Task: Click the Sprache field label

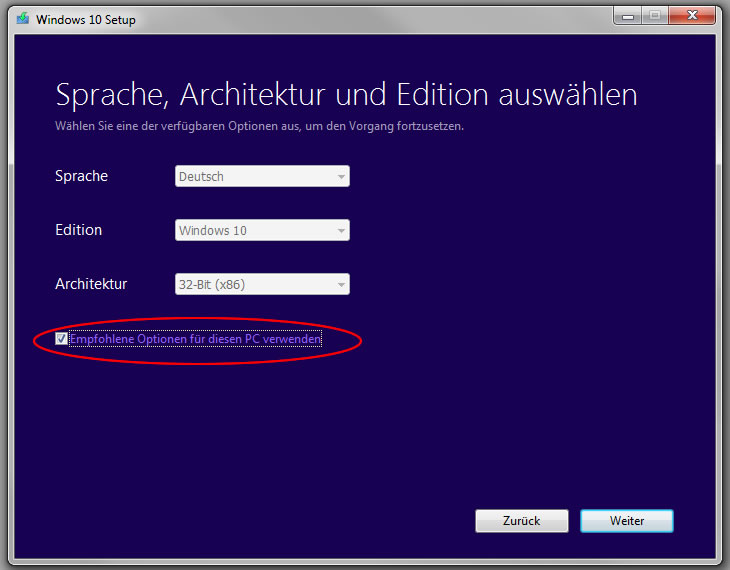Action: 81,176
